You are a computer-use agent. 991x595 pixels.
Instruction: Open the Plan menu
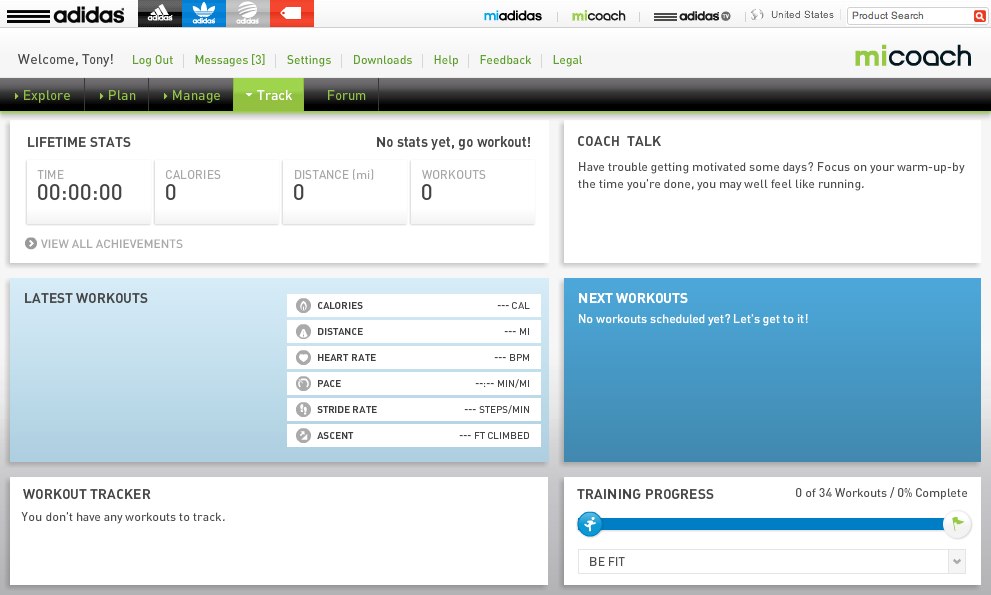(x=117, y=95)
